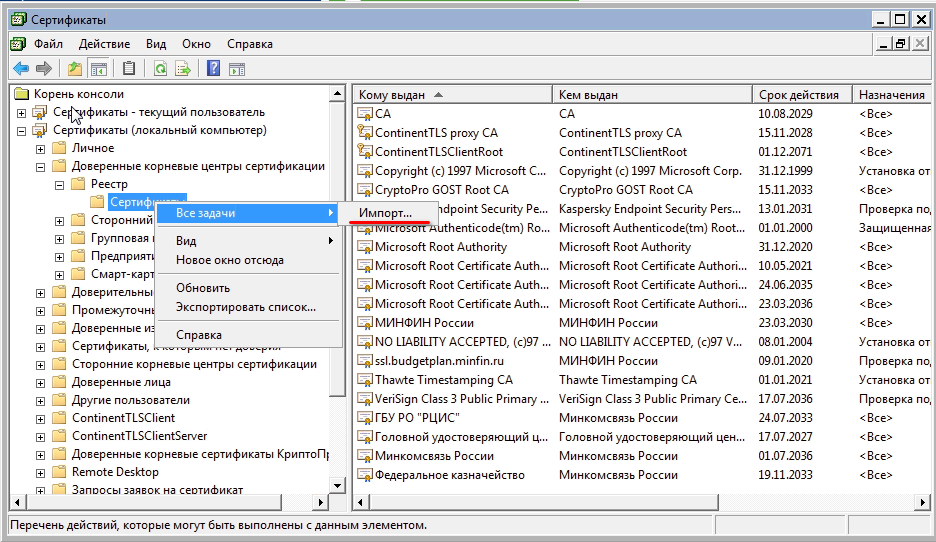Open the Окно menu in the menu bar
The image size is (936, 542).
point(196,44)
